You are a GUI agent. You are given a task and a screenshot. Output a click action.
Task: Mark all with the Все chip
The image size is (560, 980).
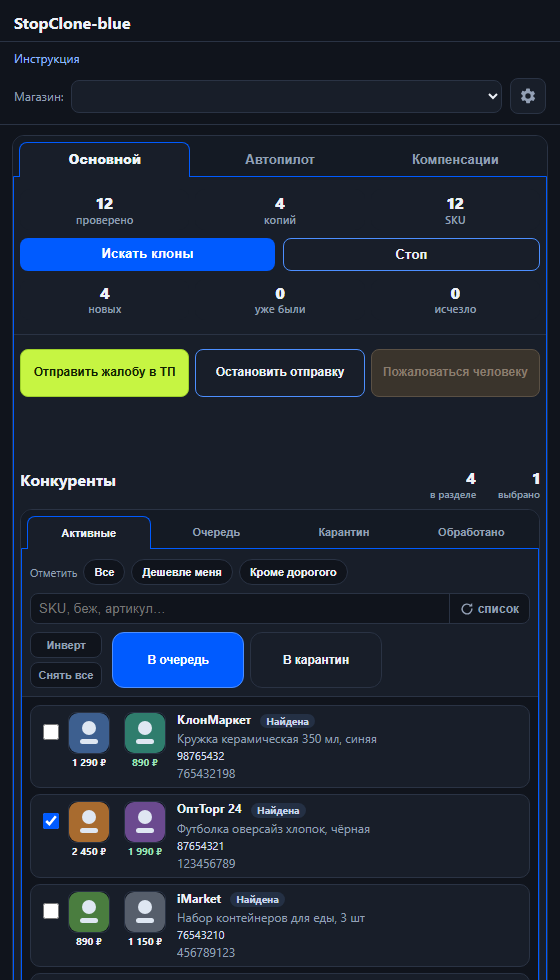[x=104, y=572]
